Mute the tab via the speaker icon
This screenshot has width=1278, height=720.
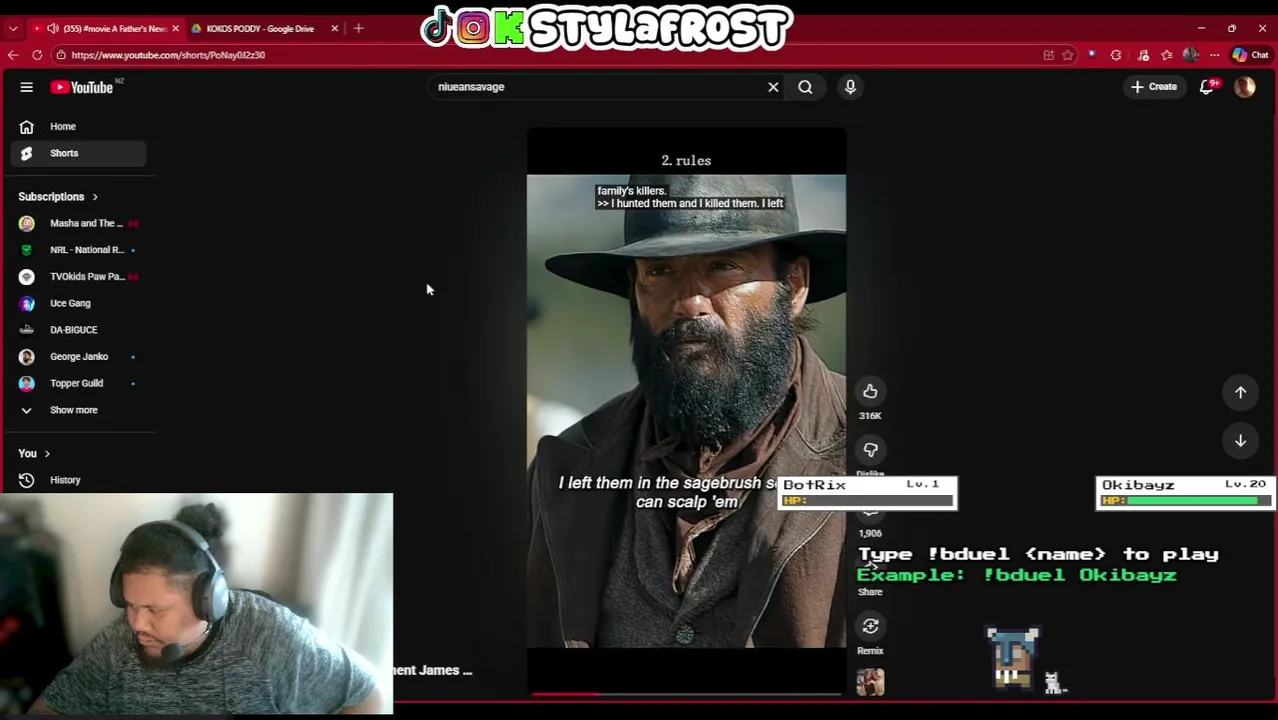pyautogui.click(x=52, y=28)
